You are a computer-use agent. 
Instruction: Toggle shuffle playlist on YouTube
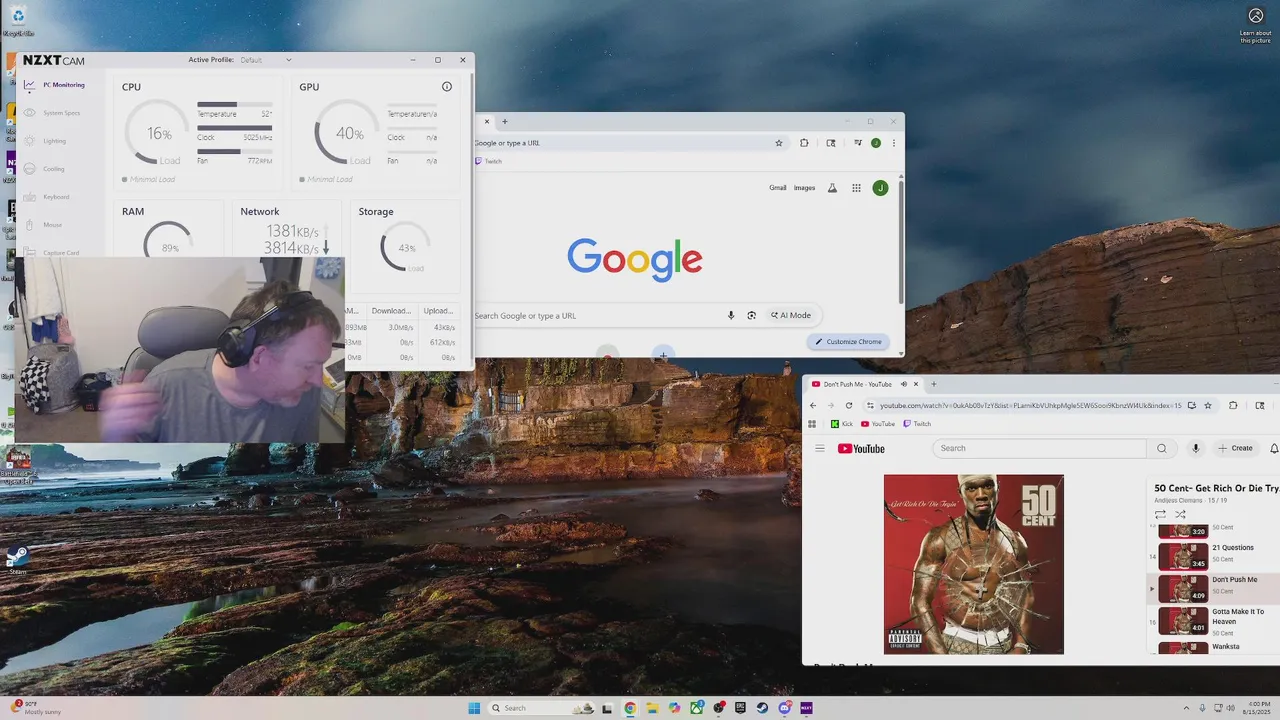click(1180, 514)
